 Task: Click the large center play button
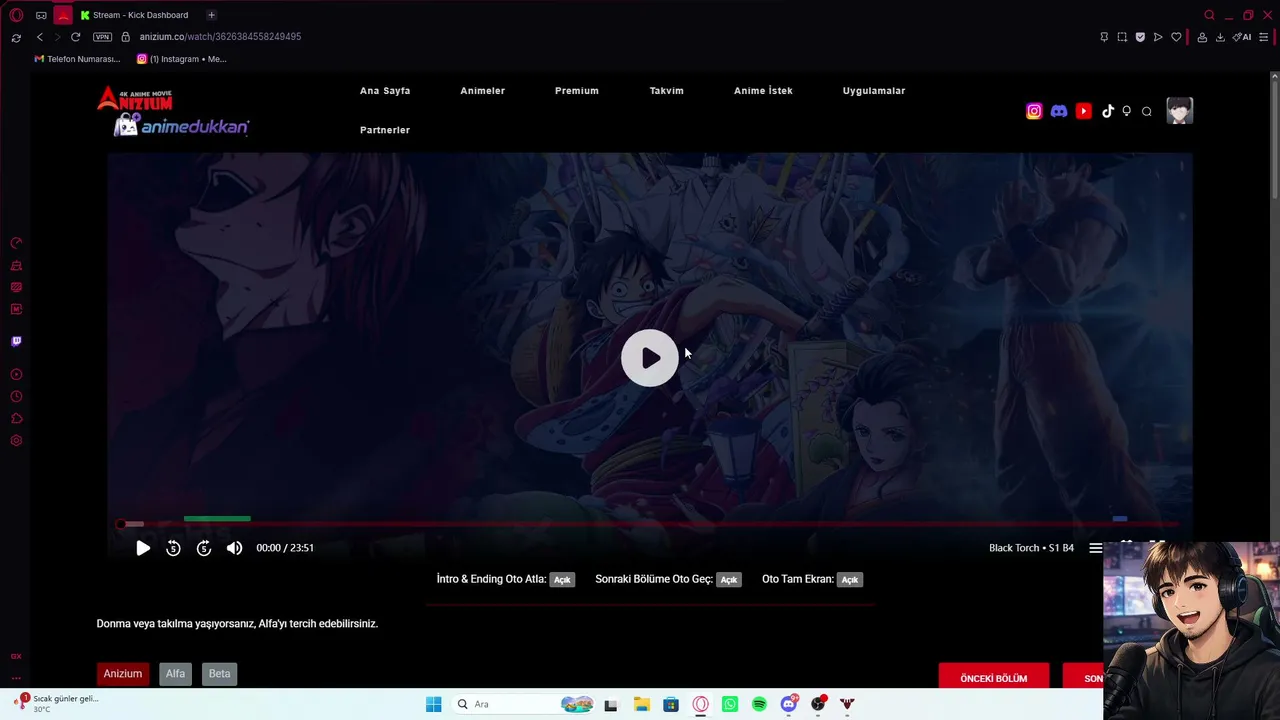click(650, 358)
